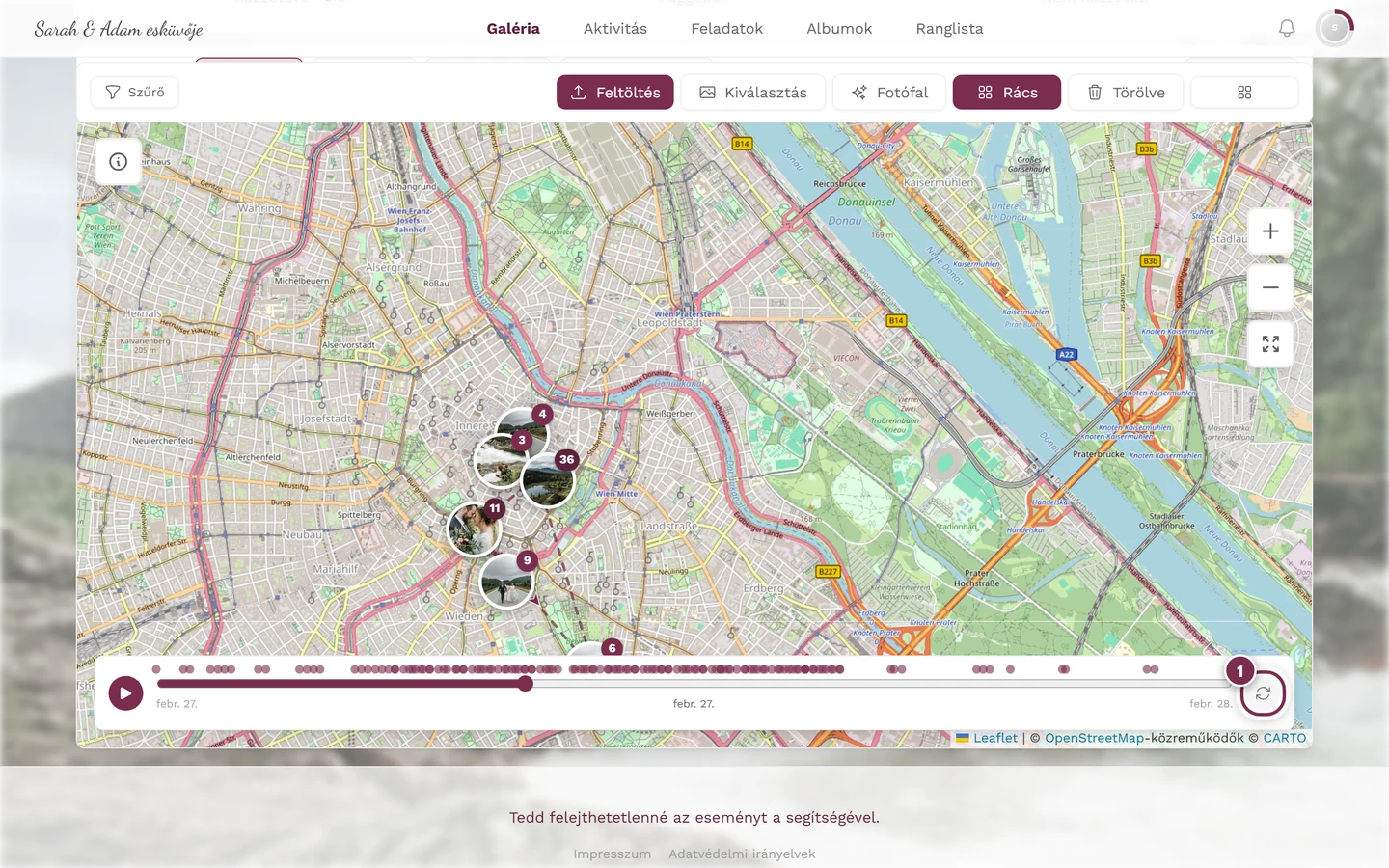Open the Leaflet attribution link
This screenshot has width=1389, height=868.
[x=987, y=738]
